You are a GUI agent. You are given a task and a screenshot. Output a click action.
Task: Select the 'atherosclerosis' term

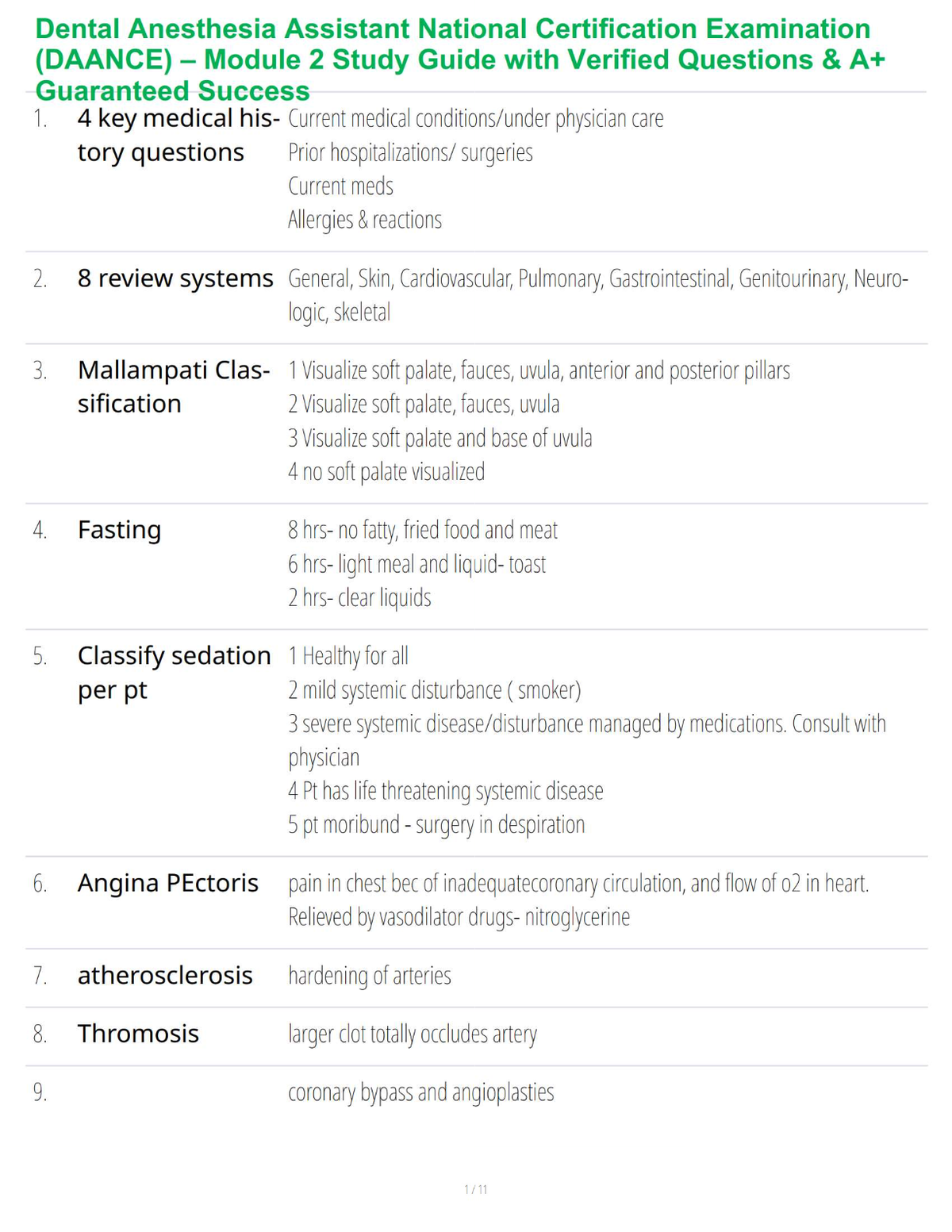point(165,975)
